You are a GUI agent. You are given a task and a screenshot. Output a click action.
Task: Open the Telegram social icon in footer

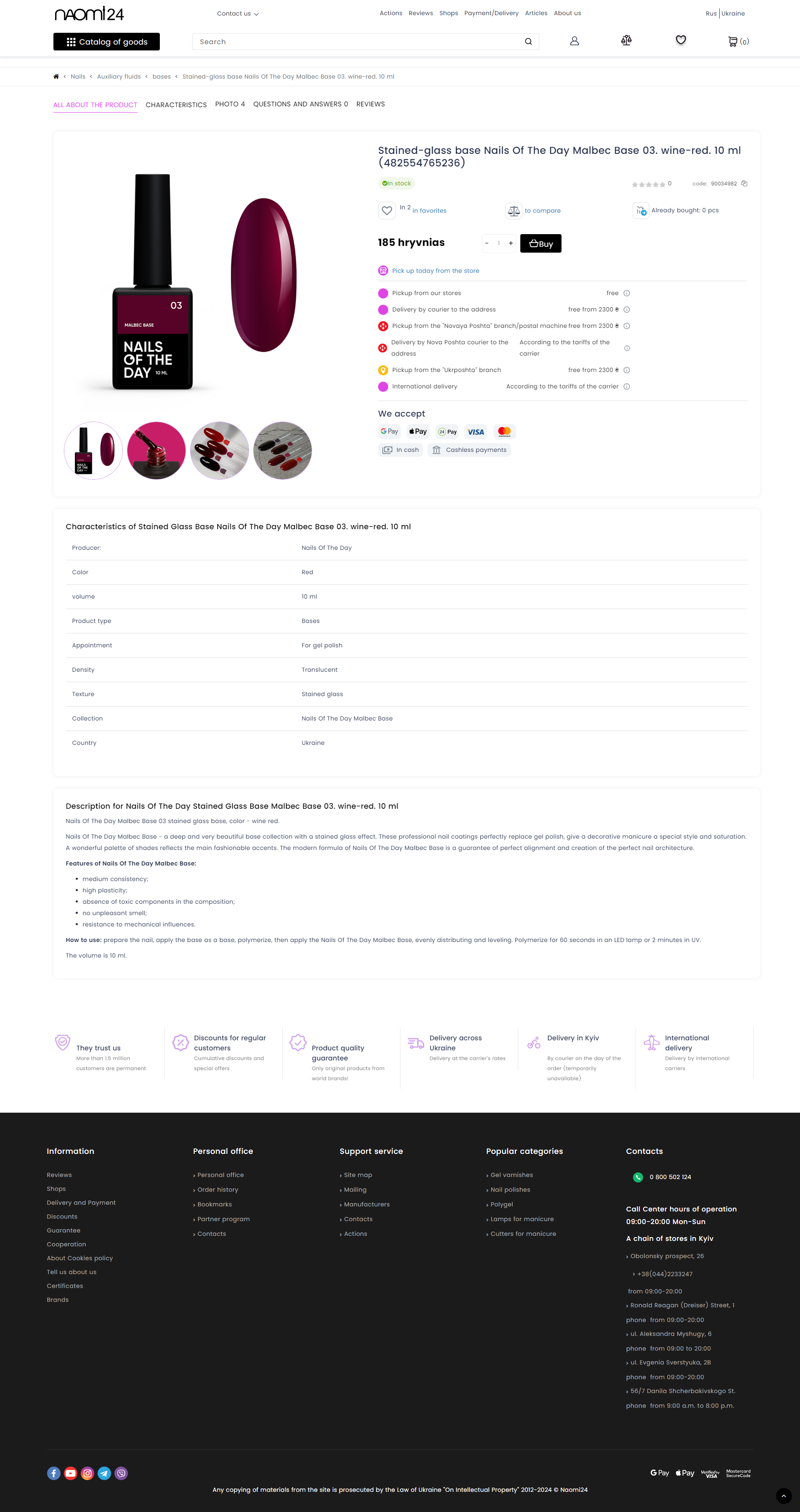pyautogui.click(x=105, y=1472)
